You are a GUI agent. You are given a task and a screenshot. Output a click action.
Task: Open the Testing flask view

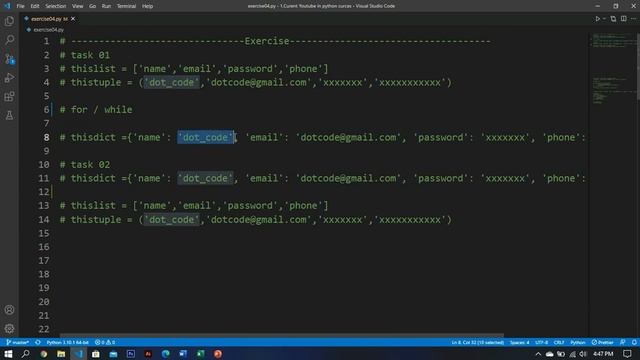pos(9,116)
